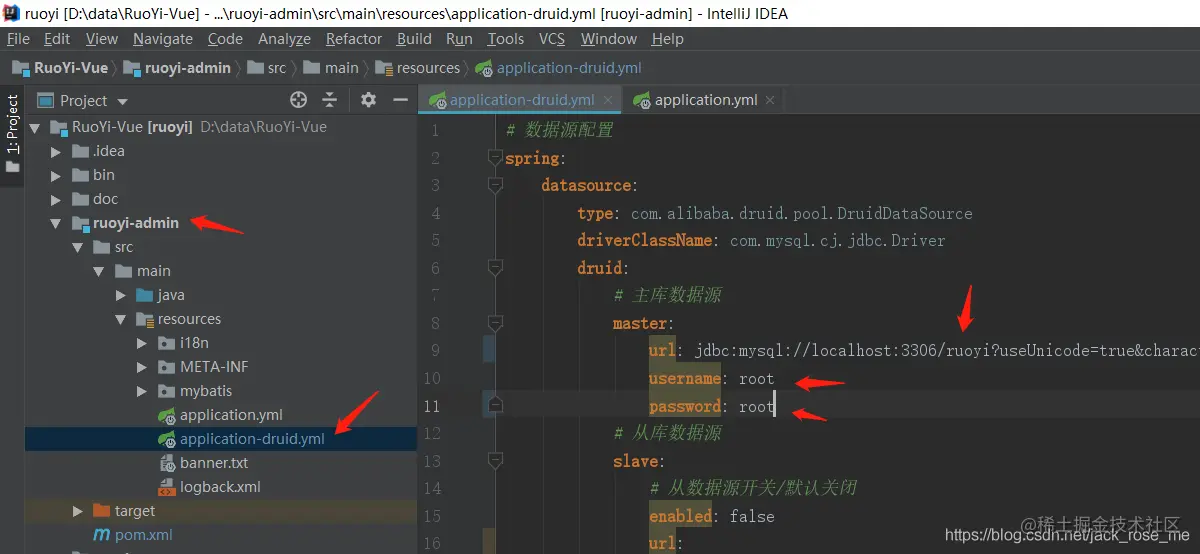The width and height of the screenshot is (1200, 554).
Task: Expand the doc folder
Action: tap(58, 199)
